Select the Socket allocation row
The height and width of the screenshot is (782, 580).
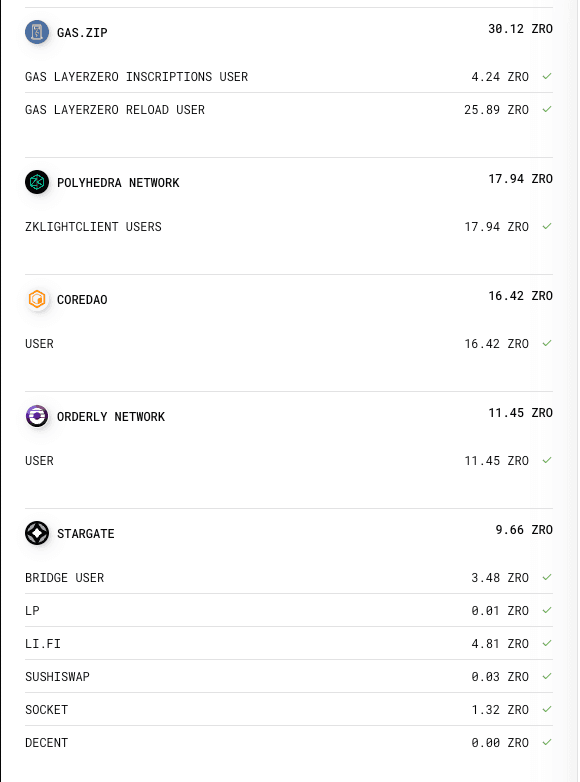click(x=289, y=709)
